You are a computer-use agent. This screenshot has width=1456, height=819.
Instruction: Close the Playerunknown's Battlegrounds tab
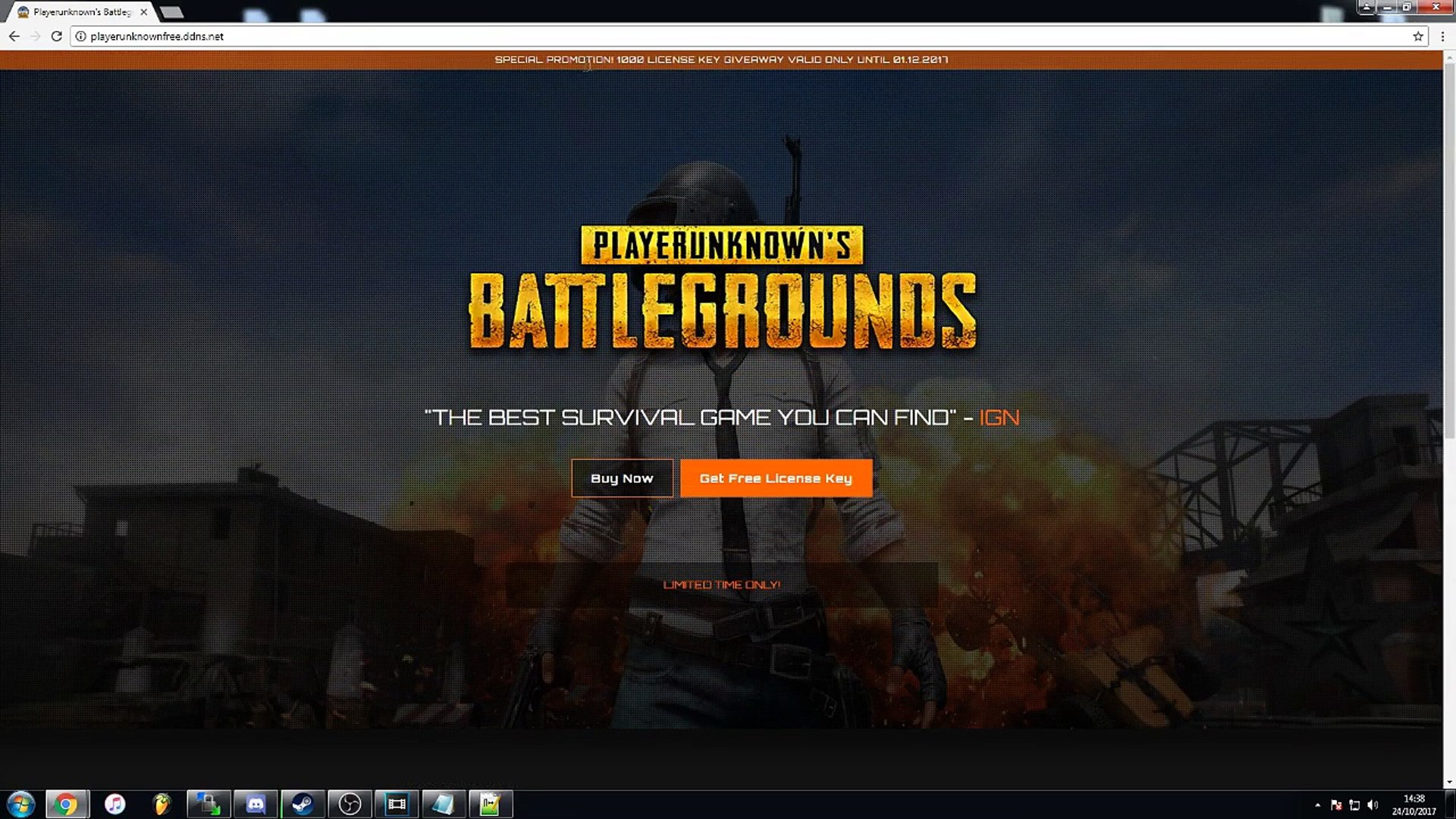[143, 12]
